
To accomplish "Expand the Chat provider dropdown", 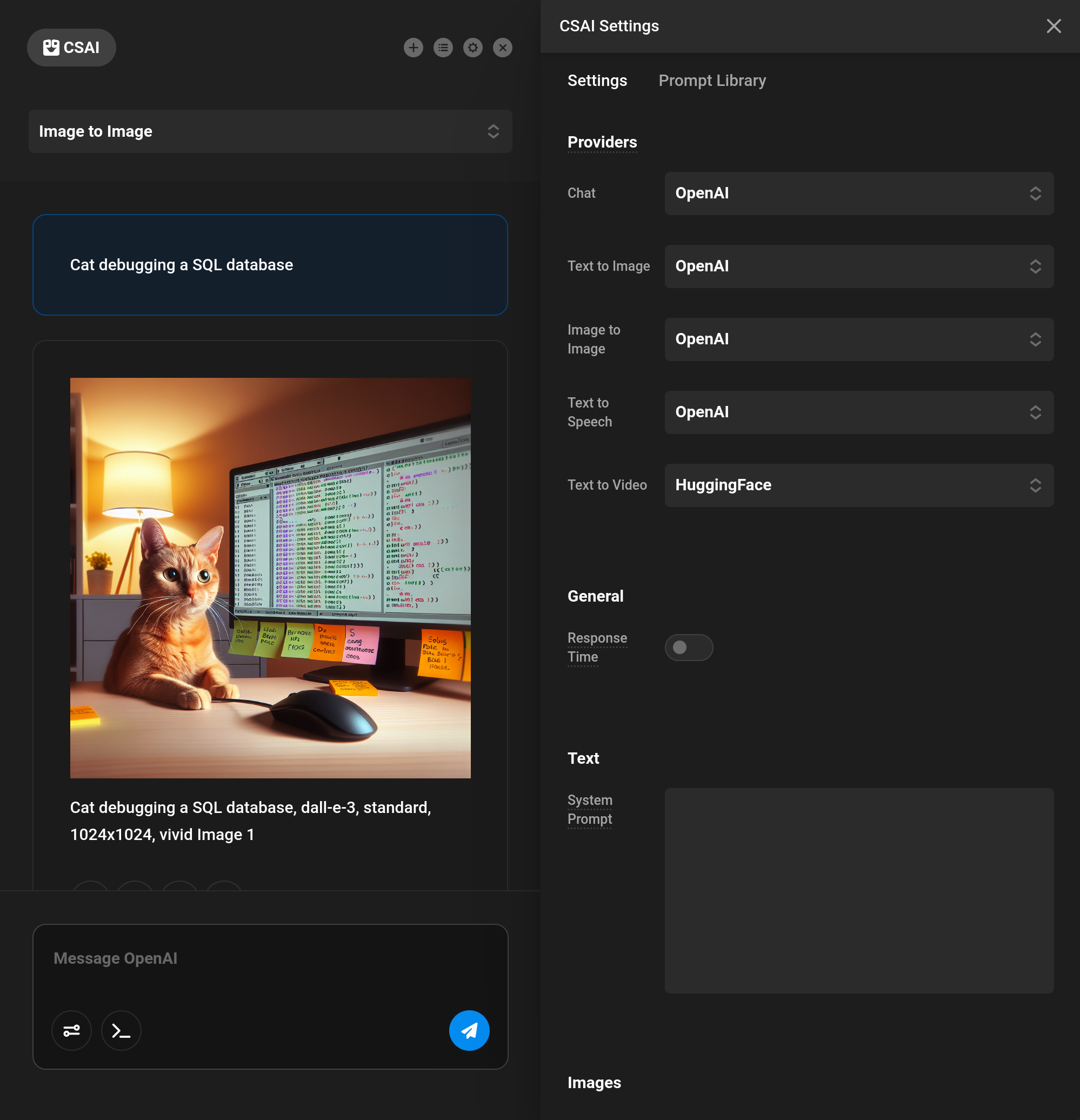I will point(858,193).
